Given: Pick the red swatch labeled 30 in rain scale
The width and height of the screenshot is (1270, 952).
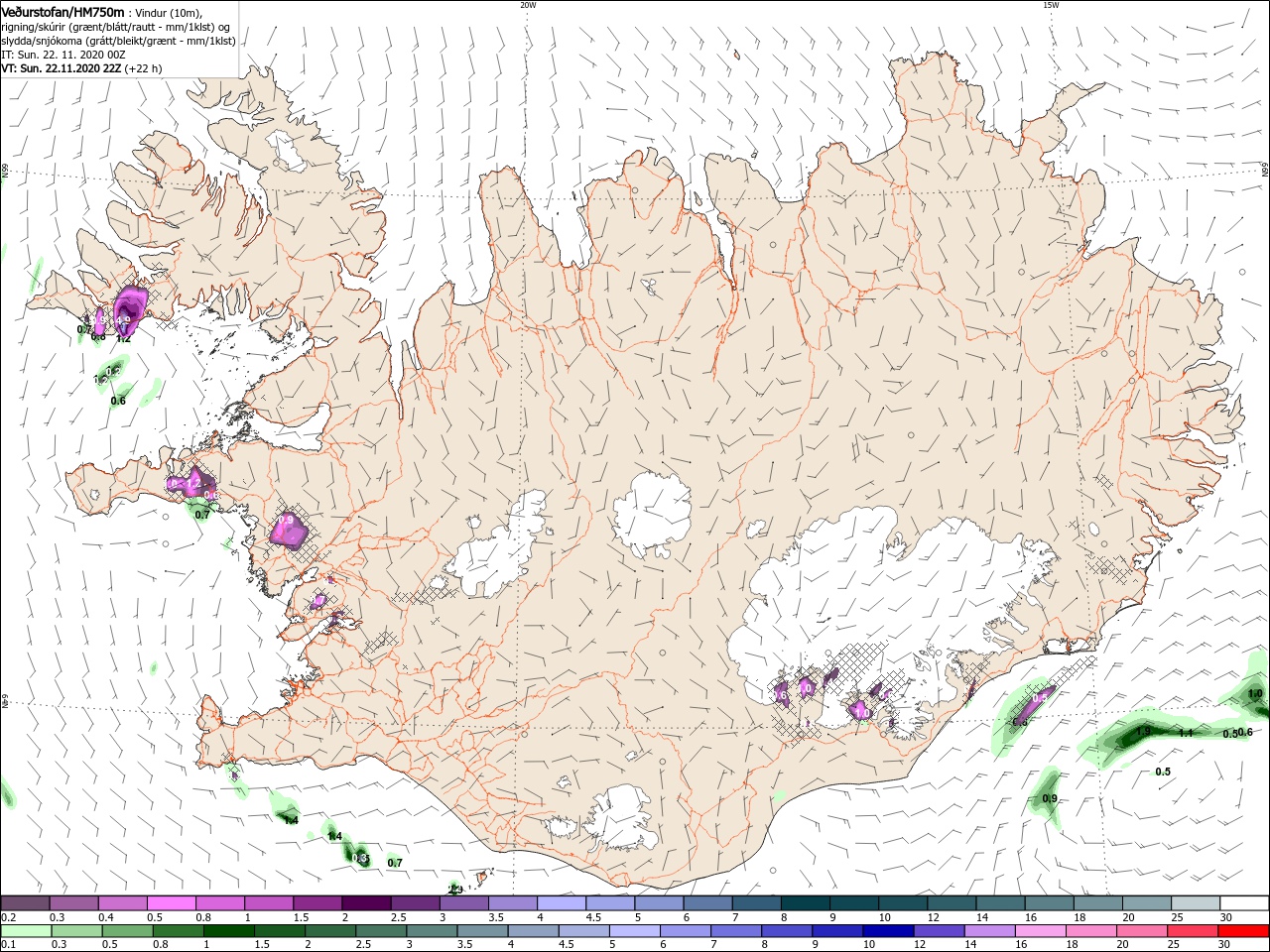Looking at the screenshot, I should pyautogui.click(x=1245, y=931).
